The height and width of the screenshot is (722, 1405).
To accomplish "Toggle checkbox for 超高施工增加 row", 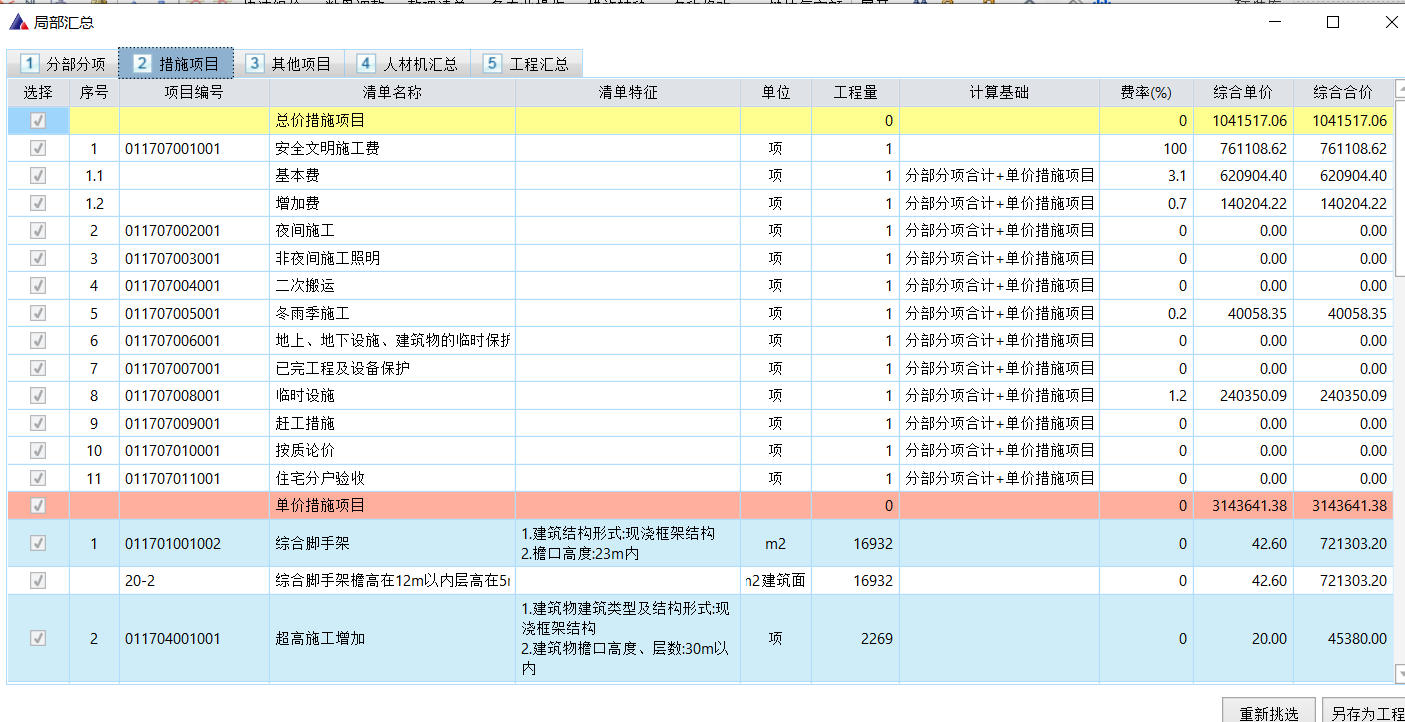I will pos(38,638).
